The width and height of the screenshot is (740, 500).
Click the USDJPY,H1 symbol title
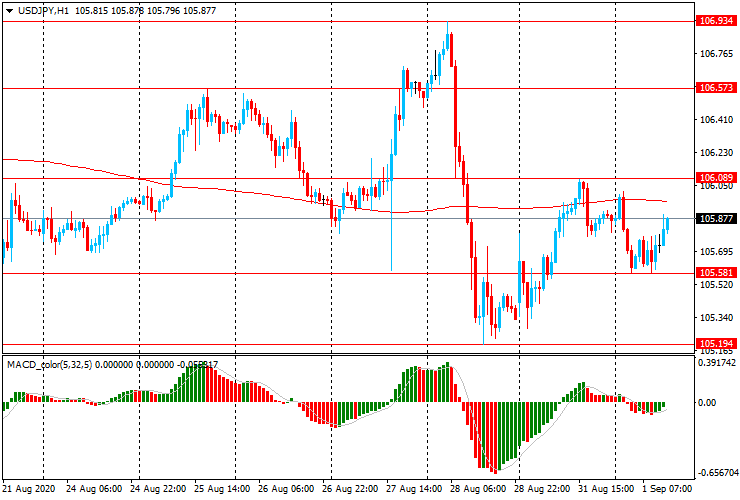click(43, 10)
